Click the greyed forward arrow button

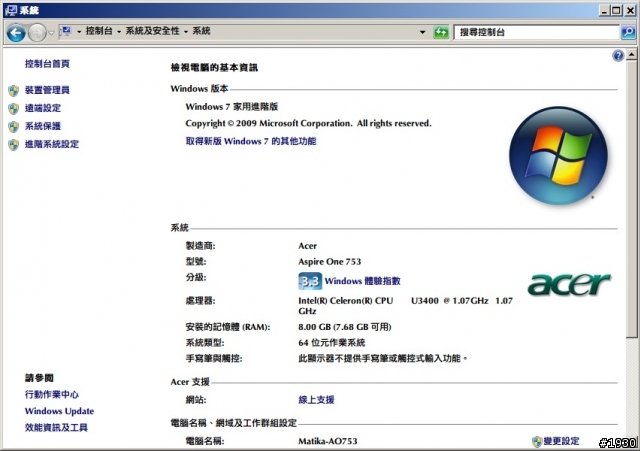tap(37, 33)
